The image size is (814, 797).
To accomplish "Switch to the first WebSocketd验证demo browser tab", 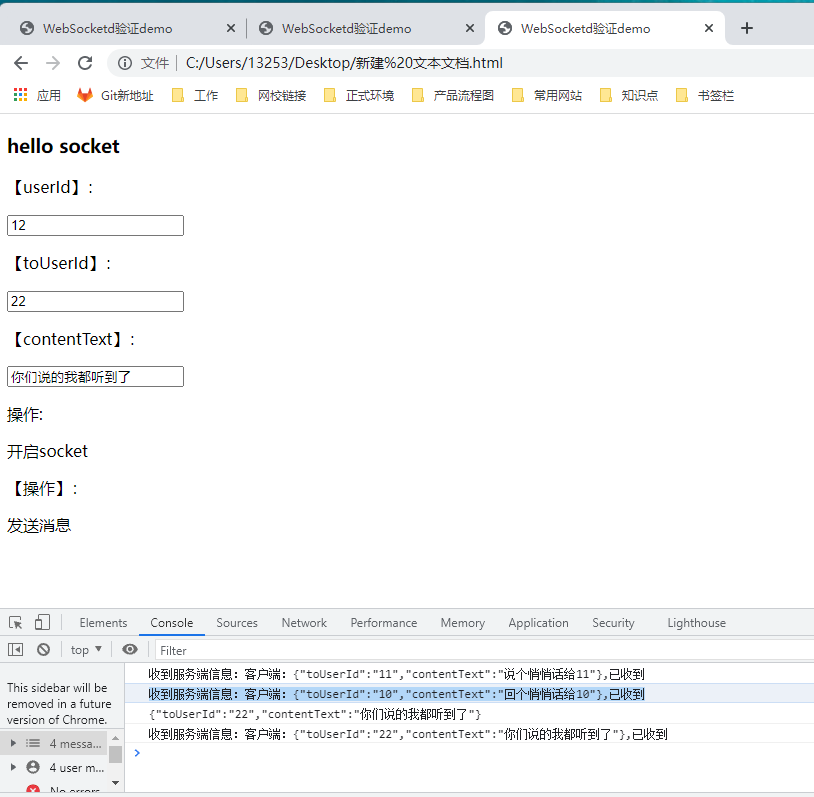I will click(123, 28).
